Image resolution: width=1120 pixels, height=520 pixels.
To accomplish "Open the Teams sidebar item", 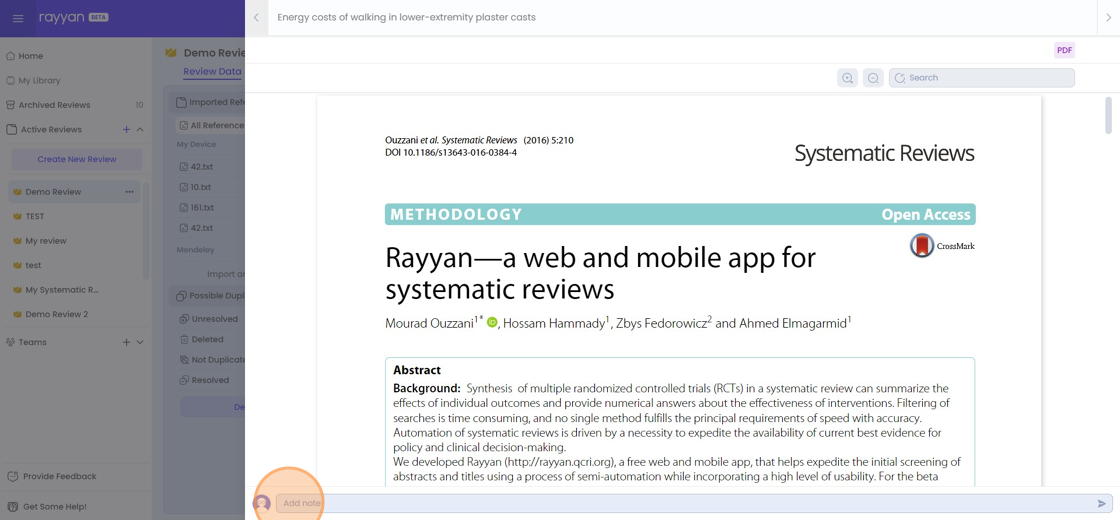I will [26, 342].
